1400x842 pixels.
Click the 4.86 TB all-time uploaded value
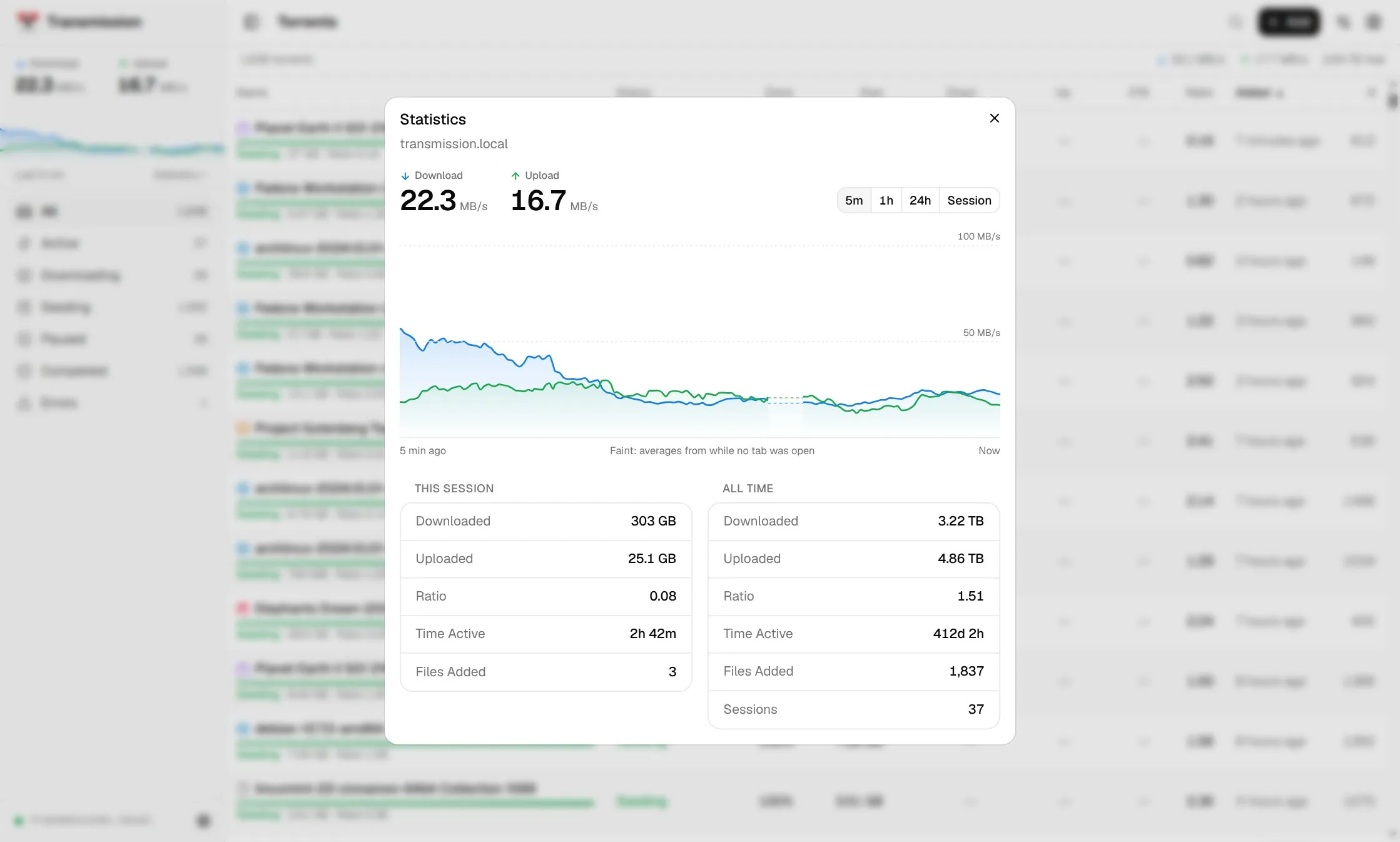click(960, 559)
